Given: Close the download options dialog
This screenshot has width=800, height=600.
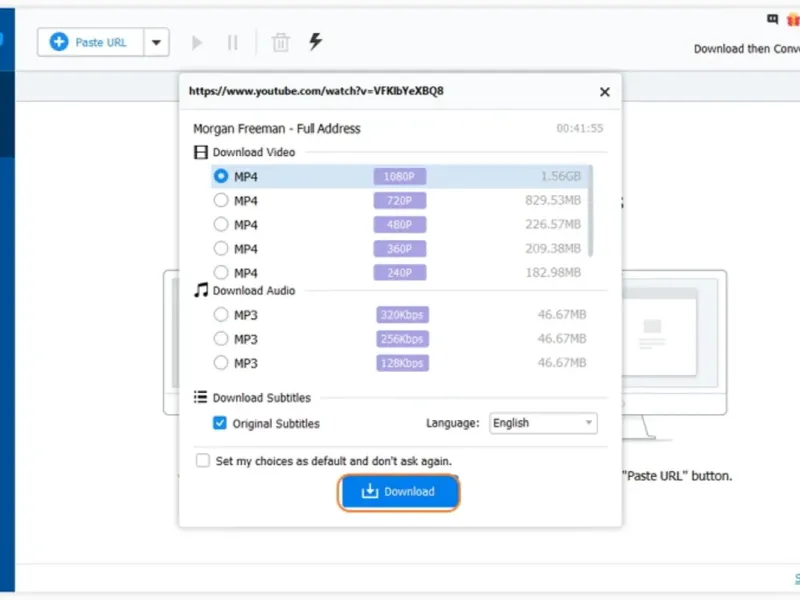Looking at the screenshot, I should click(605, 92).
